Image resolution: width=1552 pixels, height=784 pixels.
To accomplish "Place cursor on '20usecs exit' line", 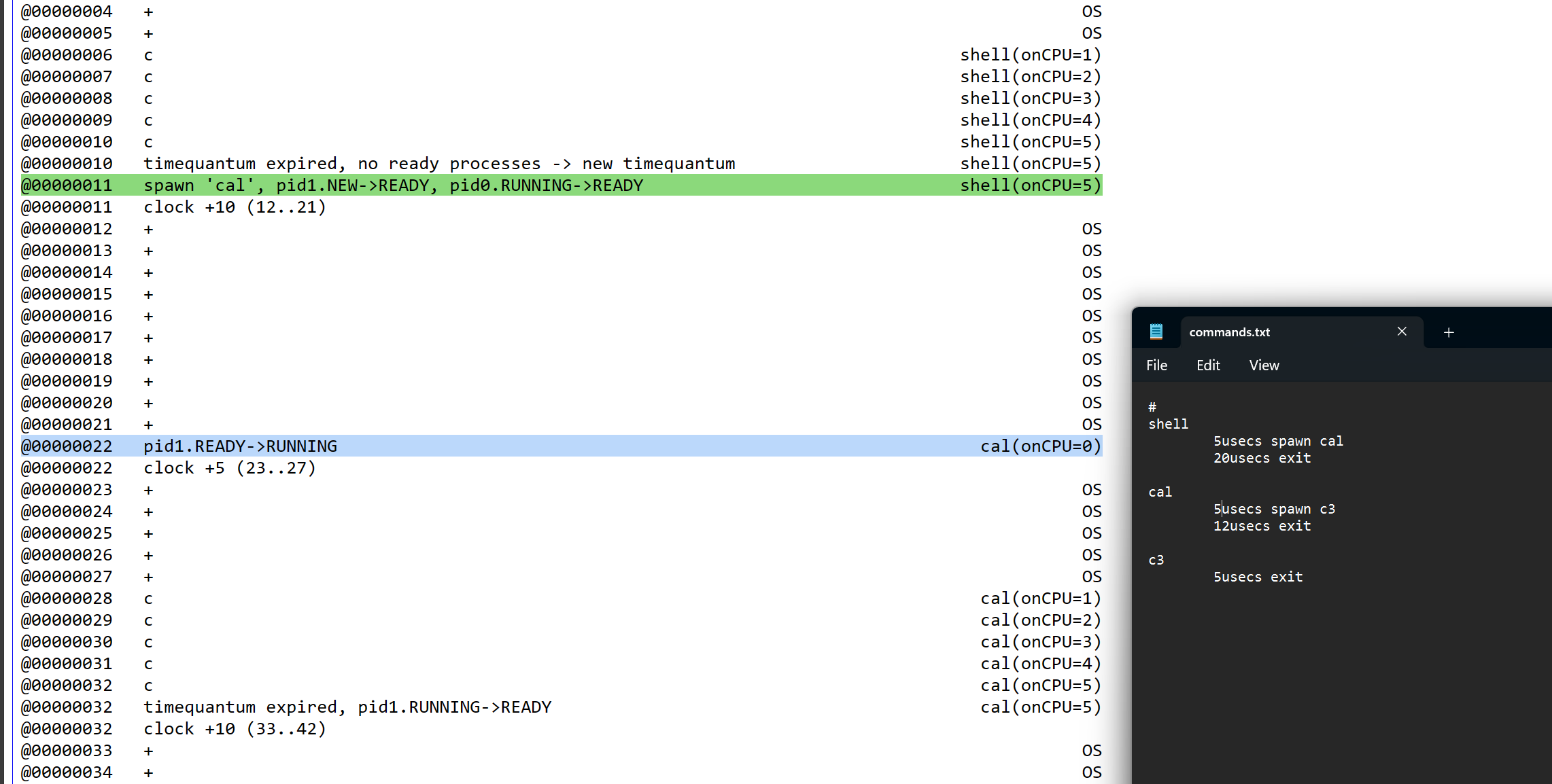I will coord(1262,459).
